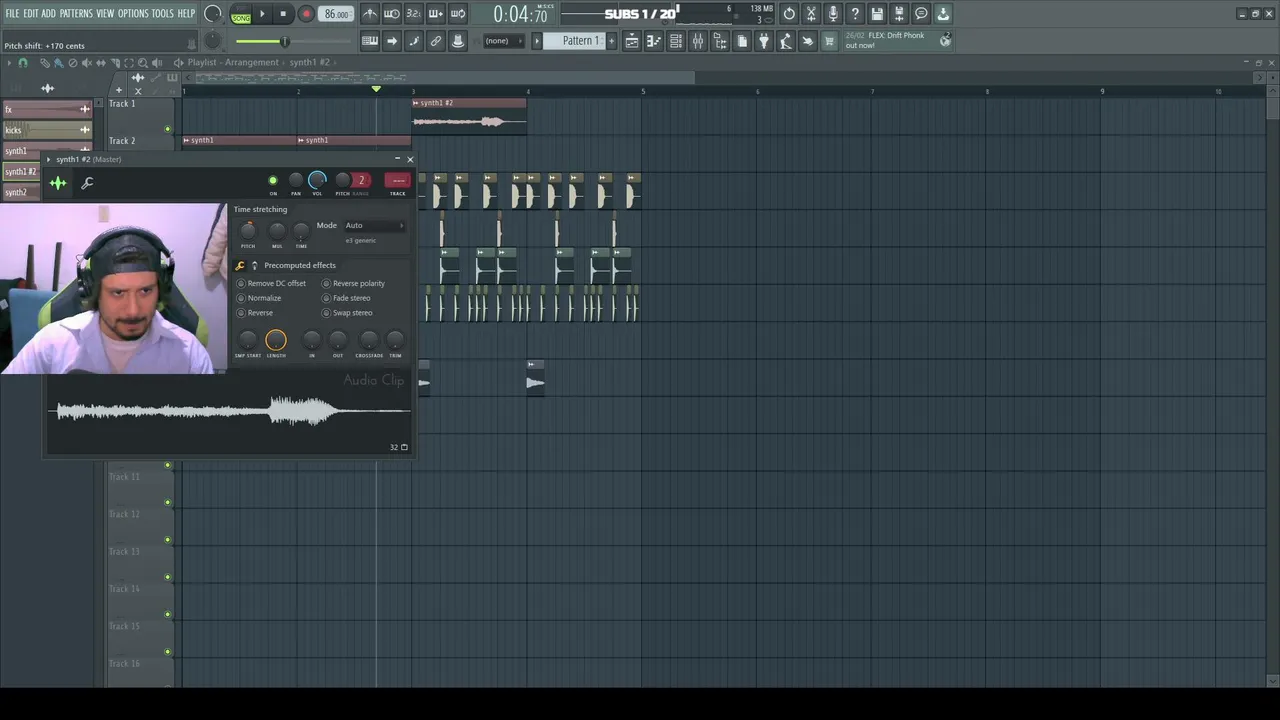Image resolution: width=1280 pixels, height=720 pixels.
Task: Open the OPTIONS menu
Action: coord(133,14)
